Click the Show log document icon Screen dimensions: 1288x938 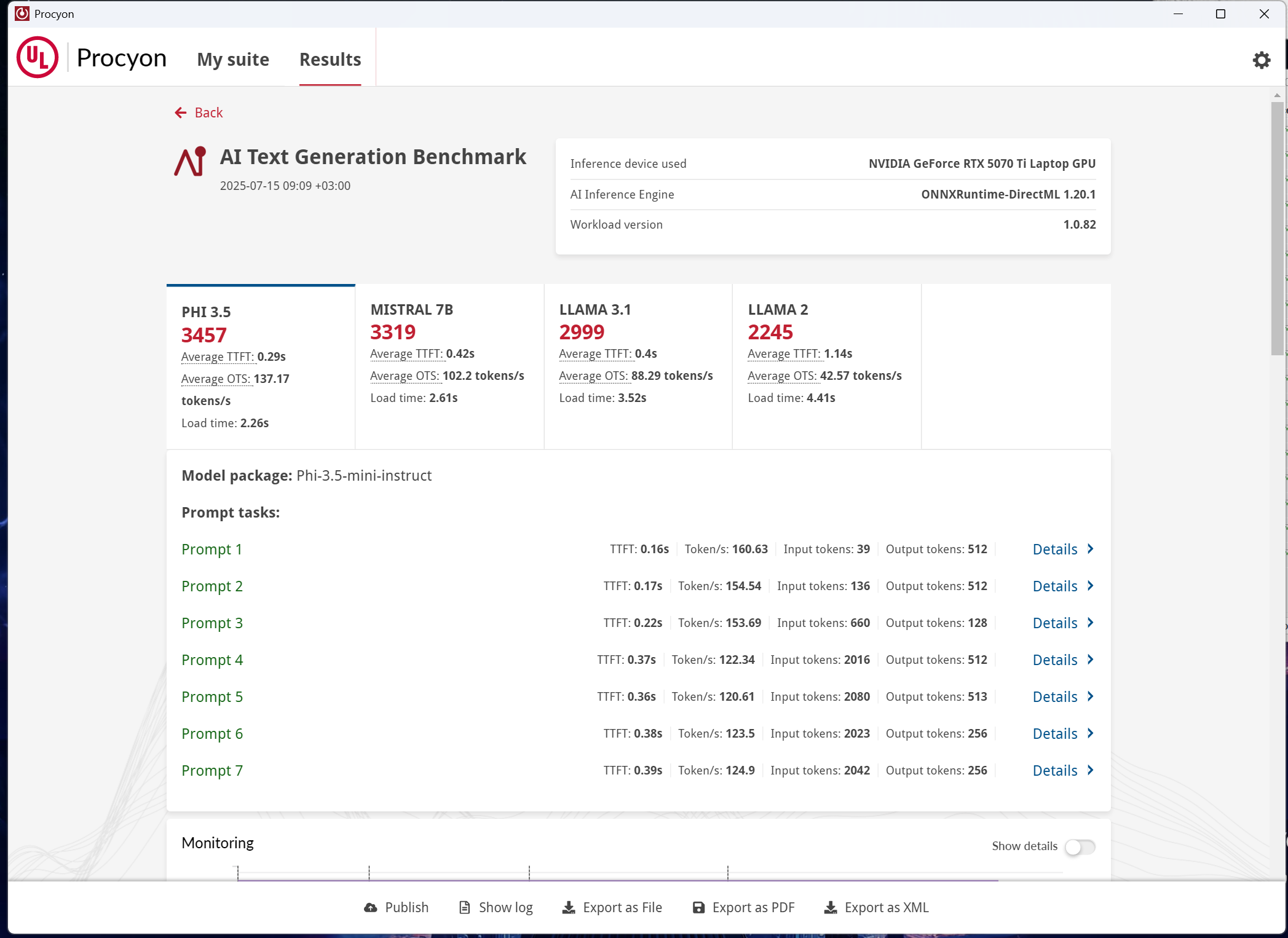pos(465,907)
